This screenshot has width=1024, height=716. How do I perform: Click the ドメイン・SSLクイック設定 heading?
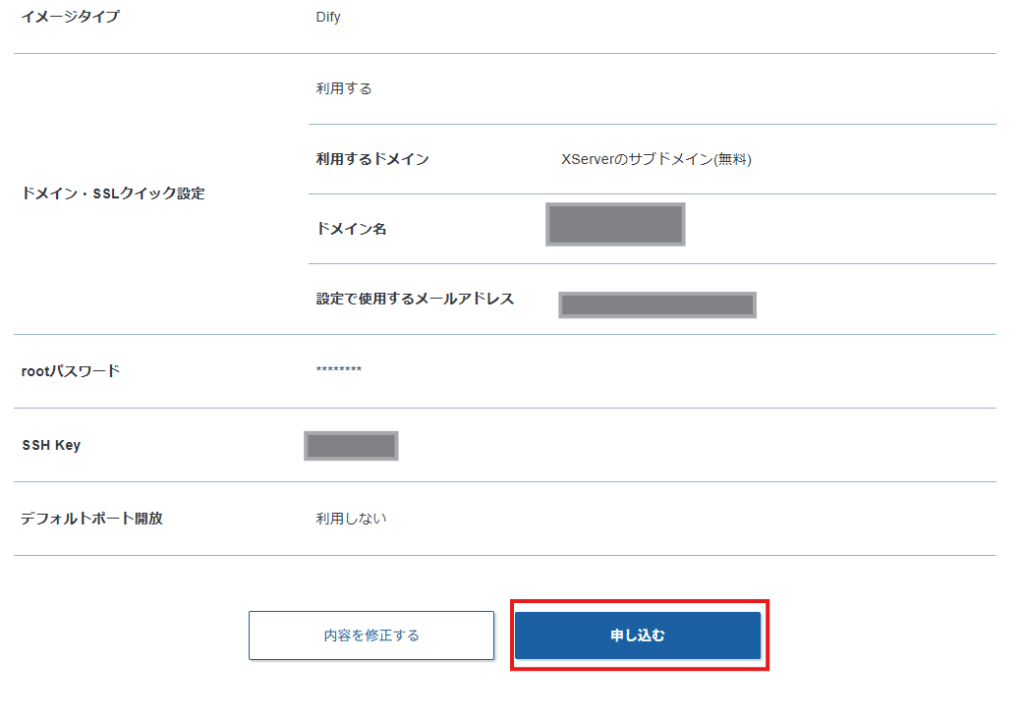pos(113,194)
